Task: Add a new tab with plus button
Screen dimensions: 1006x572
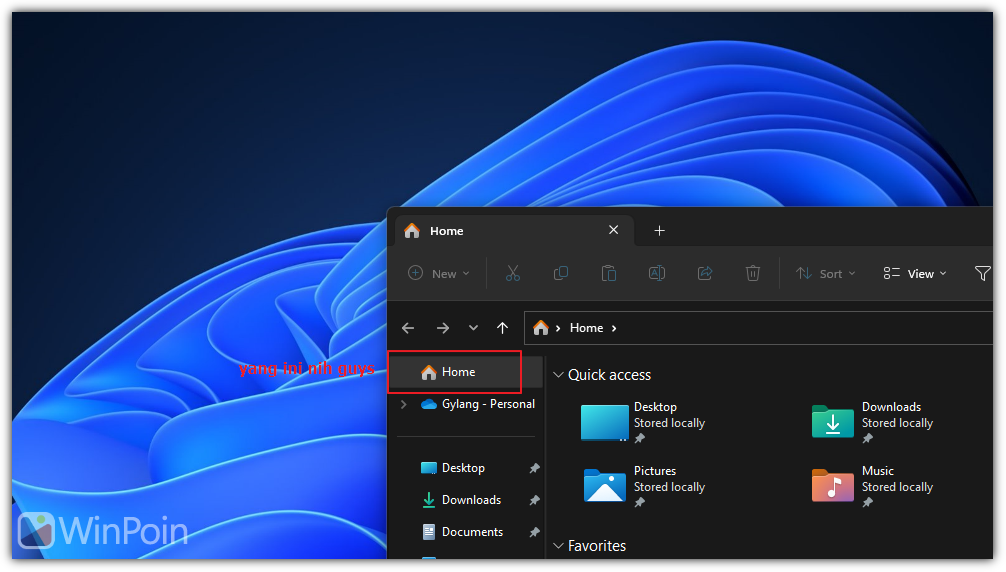Action: (x=659, y=231)
